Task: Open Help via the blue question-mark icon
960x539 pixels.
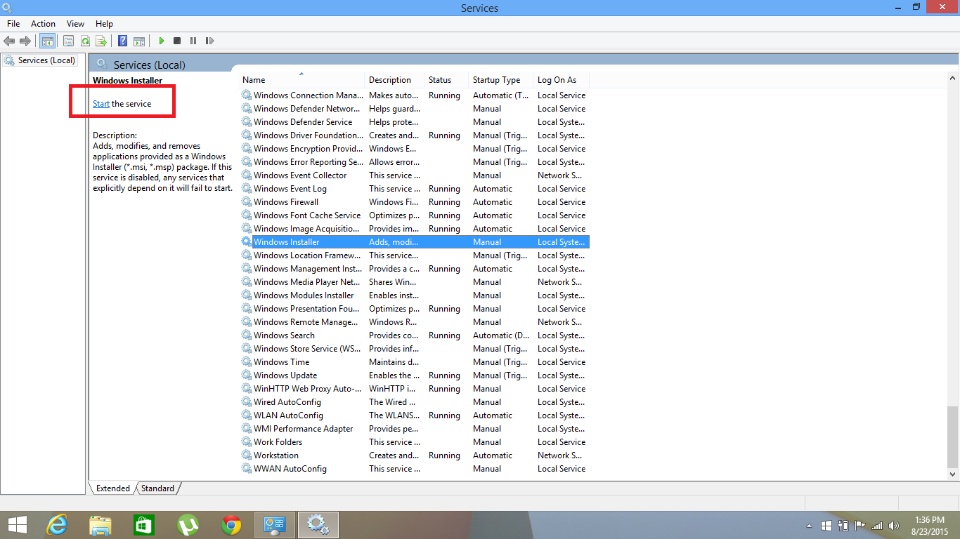Action: [122, 41]
